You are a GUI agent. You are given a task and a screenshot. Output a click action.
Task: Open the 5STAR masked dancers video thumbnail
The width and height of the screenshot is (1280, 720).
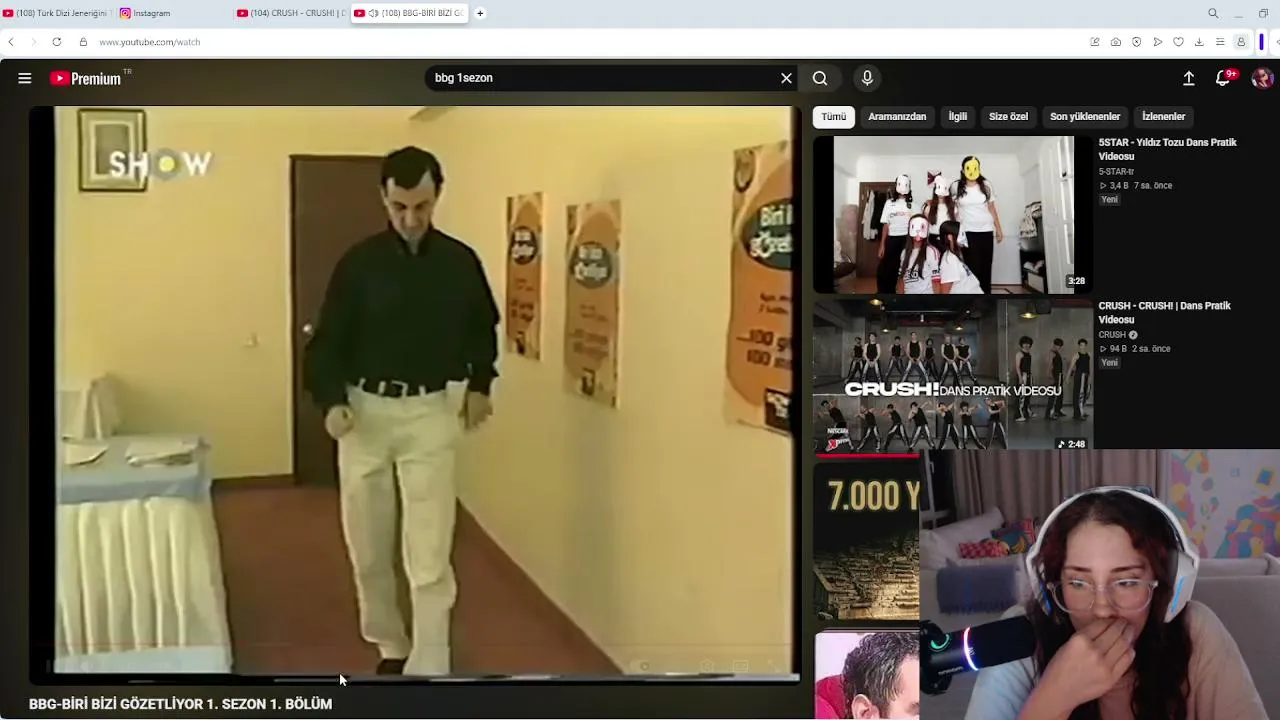pos(953,214)
